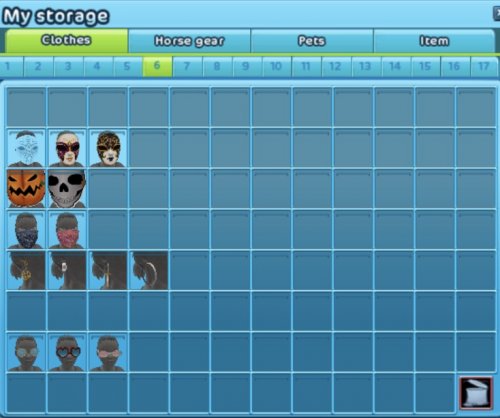
Task: Go to storage page 2
Action: (38, 66)
